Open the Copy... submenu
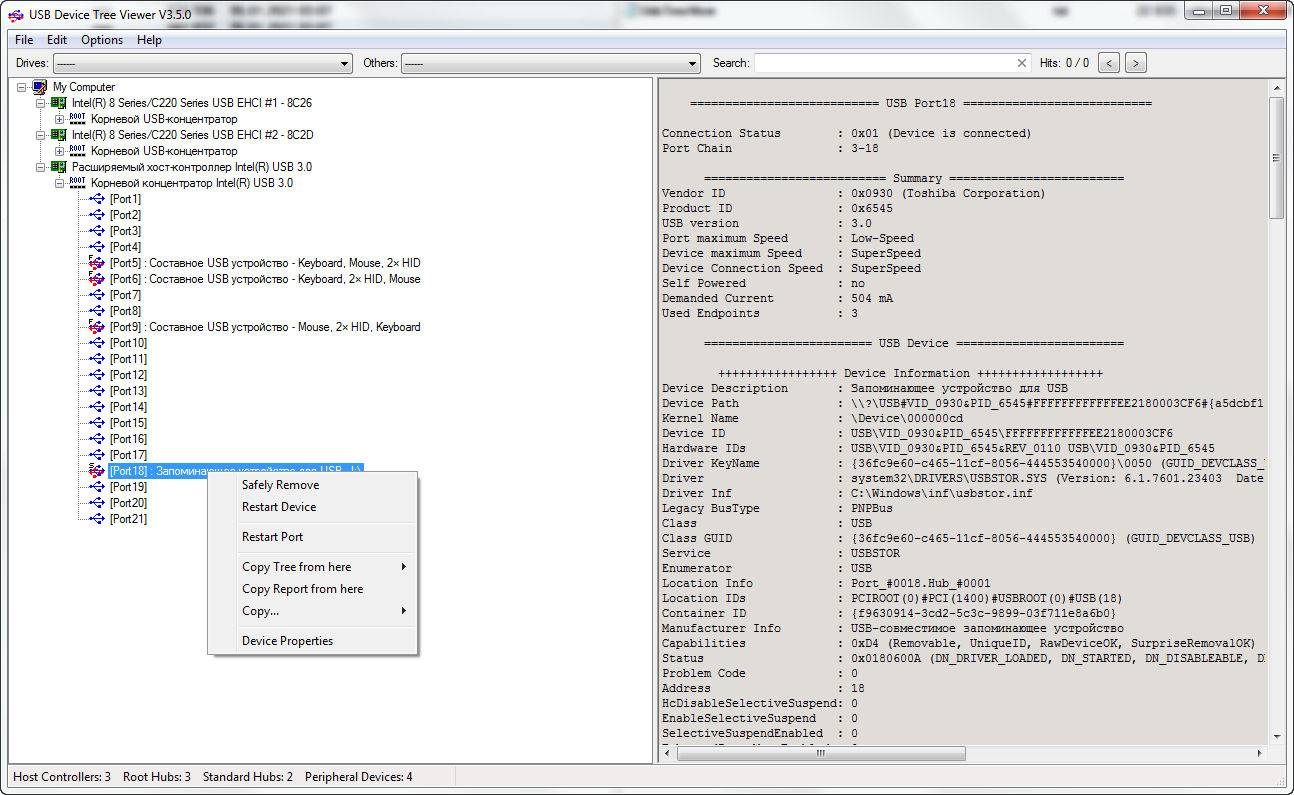This screenshot has width=1294, height=795. click(x=313, y=611)
